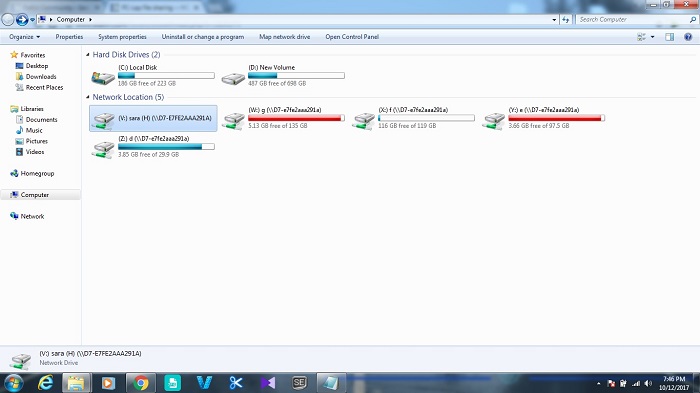Select the (Z:) d network drive icon
The width and height of the screenshot is (700, 393).
[103, 150]
